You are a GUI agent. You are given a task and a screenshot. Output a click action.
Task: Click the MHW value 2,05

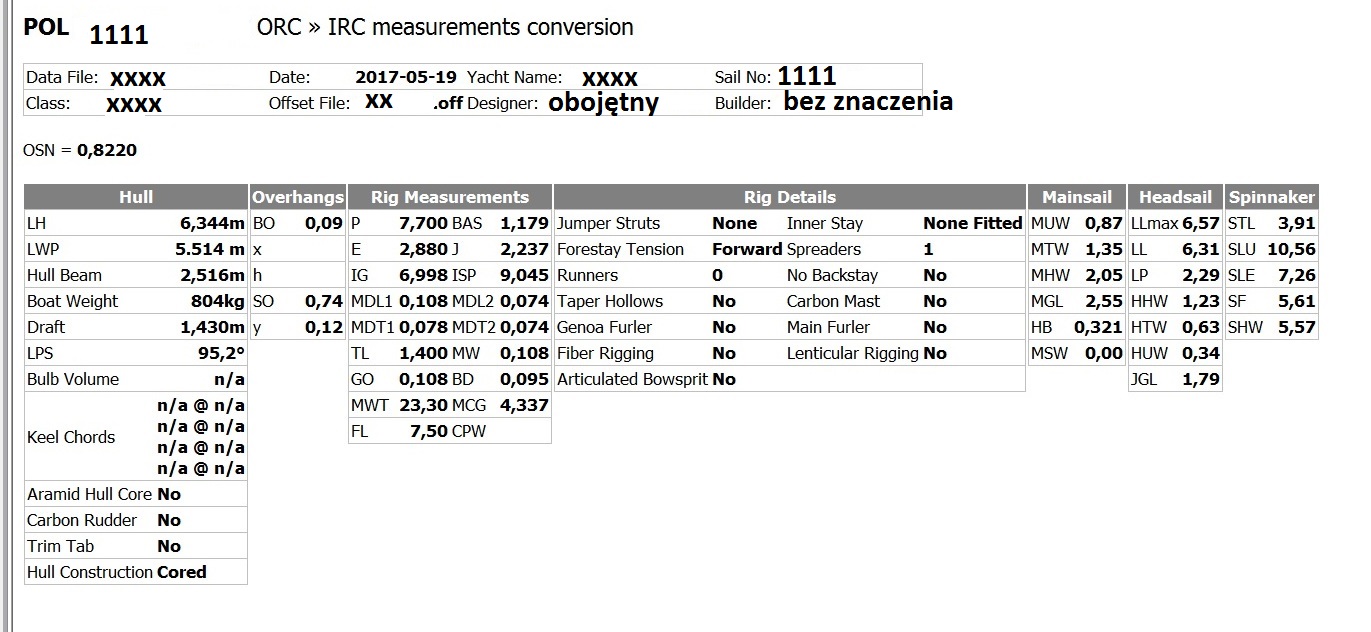(1104, 275)
